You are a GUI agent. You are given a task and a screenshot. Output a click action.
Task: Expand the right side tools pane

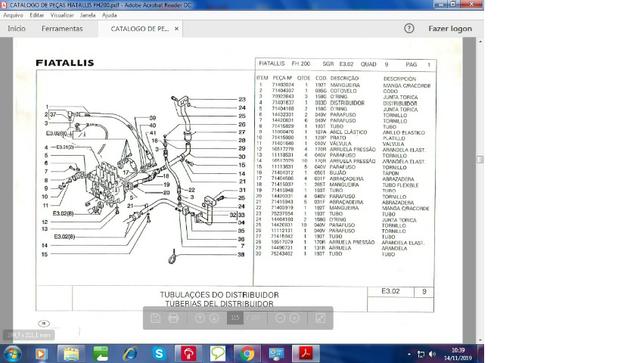[480, 159]
